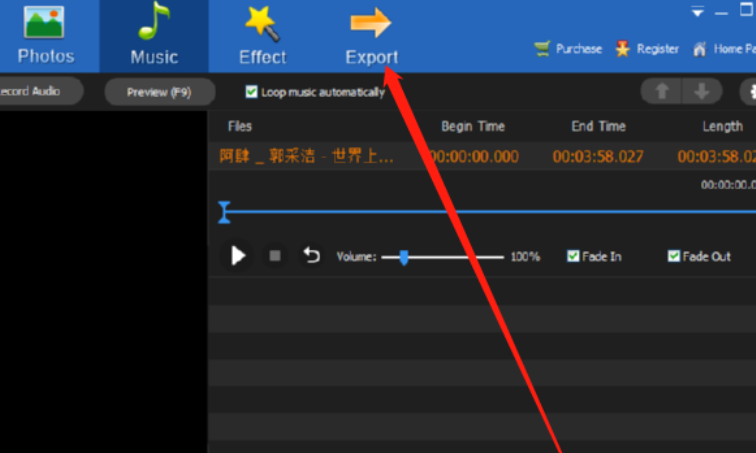The height and width of the screenshot is (453, 756).
Task: Select the music file row 阿肆 _ 郭采洁
Action: (x=482, y=156)
